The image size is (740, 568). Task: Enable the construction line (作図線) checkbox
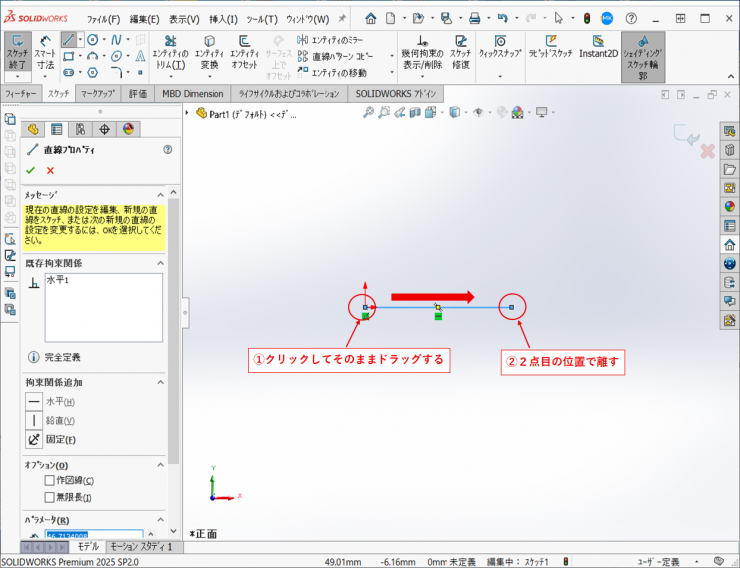pos(49,480)
